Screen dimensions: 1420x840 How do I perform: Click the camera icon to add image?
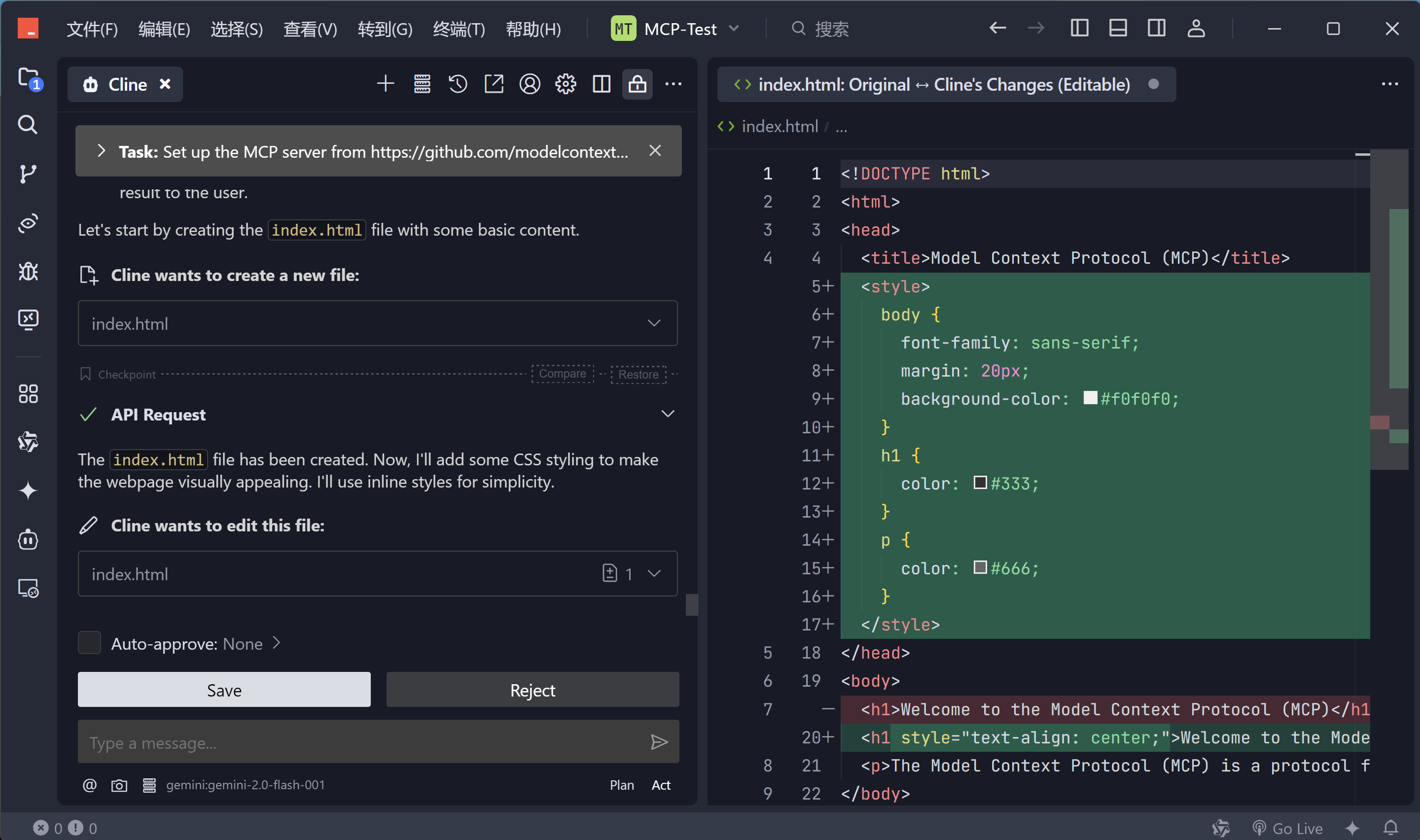pyautogui.click(x=119, y=785)
